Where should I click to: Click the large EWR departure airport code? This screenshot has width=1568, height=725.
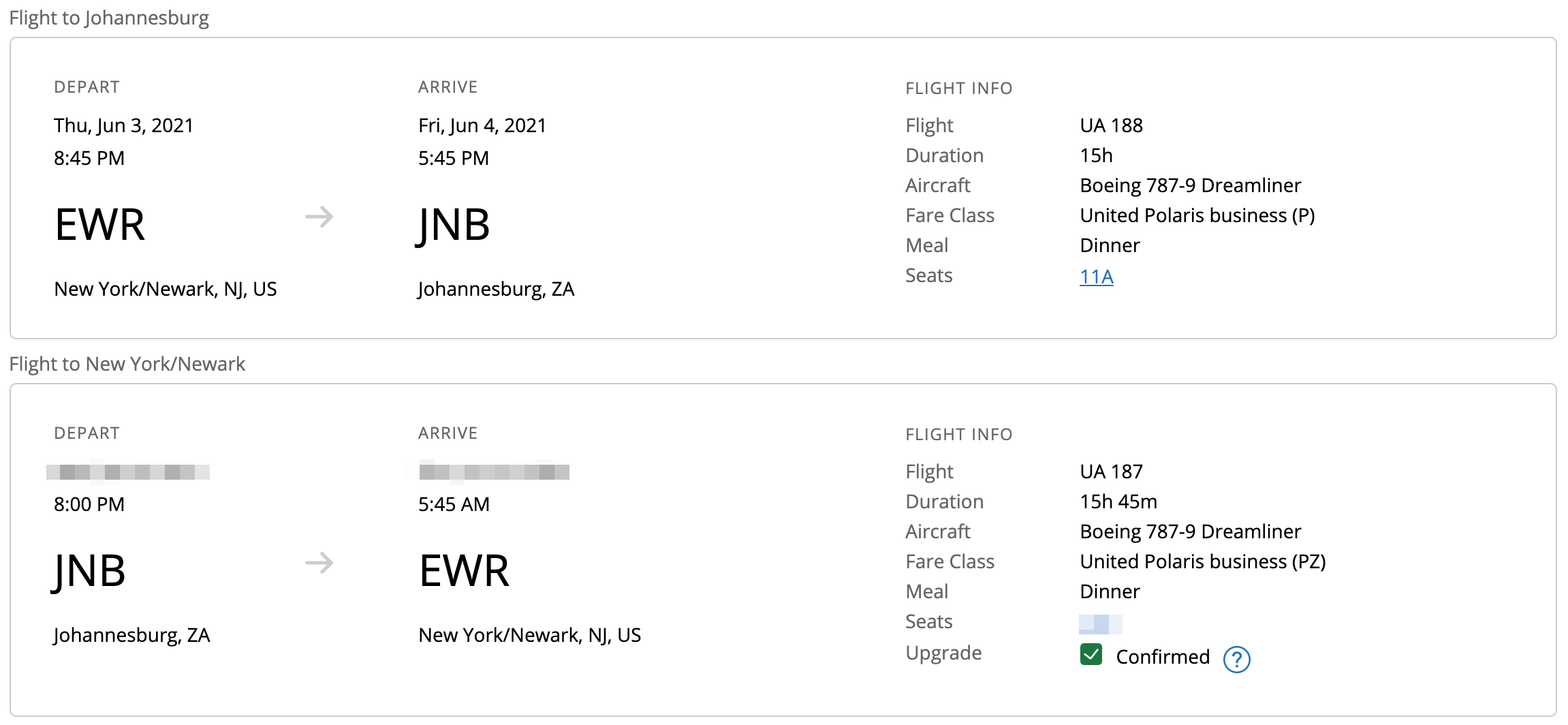coord(100,225)
